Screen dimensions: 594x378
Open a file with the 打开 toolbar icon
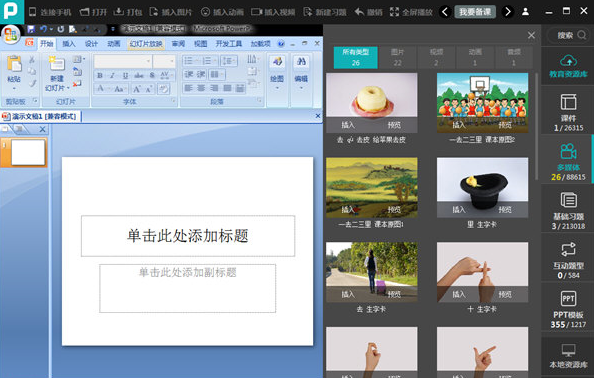84,12
